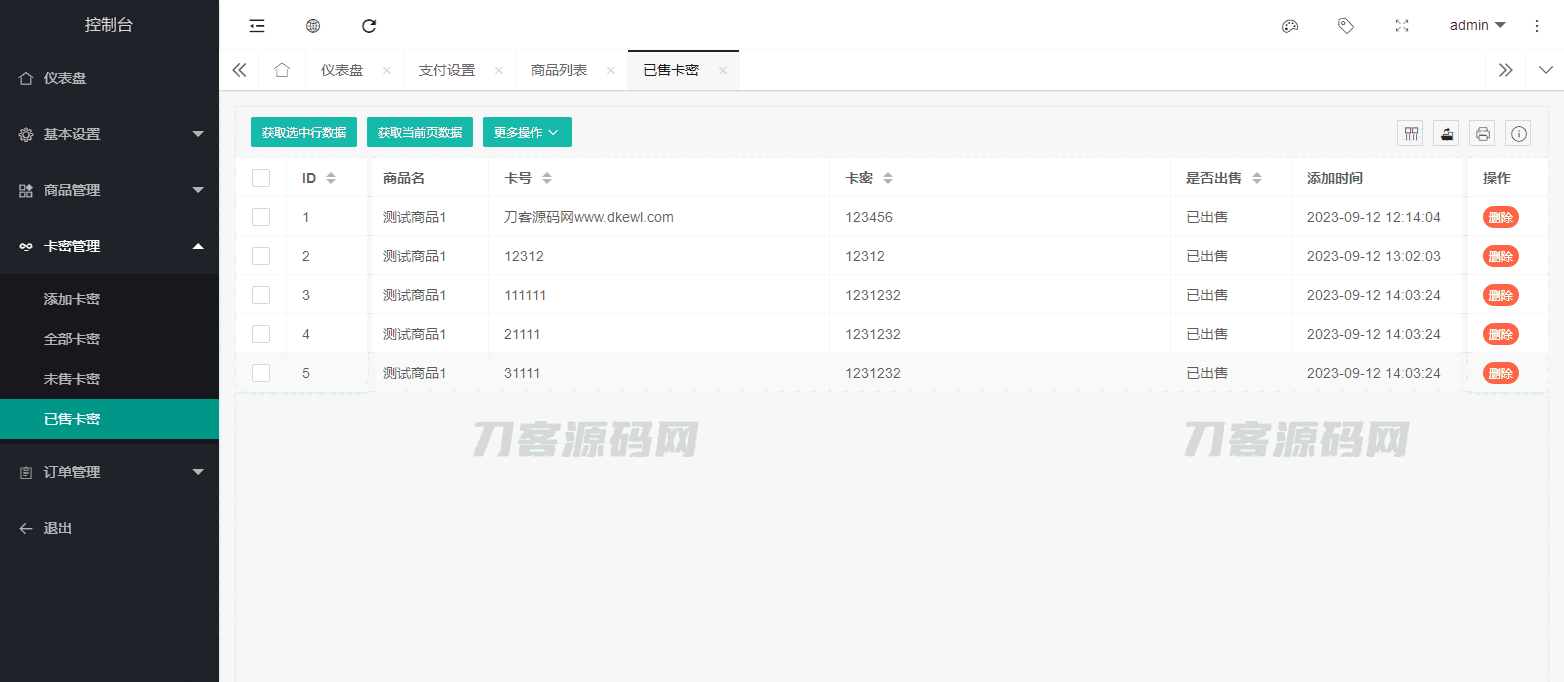Image resolution: width=1564 pixels, height=682 pixels.
Task: Open the 更多操作 dropdown
Action: [527, 132]
